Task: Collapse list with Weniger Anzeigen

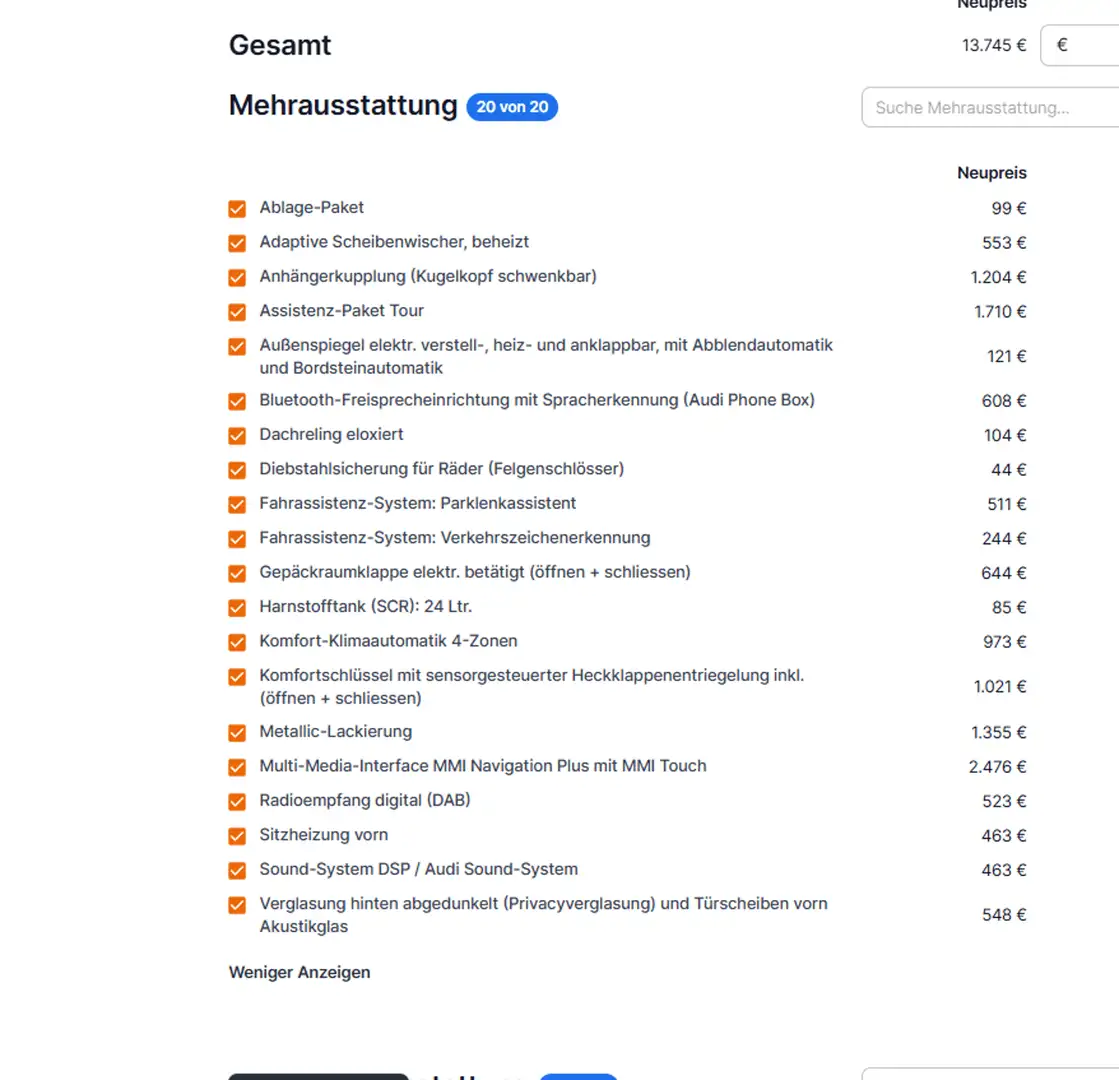Action: (x=299, y=972)
